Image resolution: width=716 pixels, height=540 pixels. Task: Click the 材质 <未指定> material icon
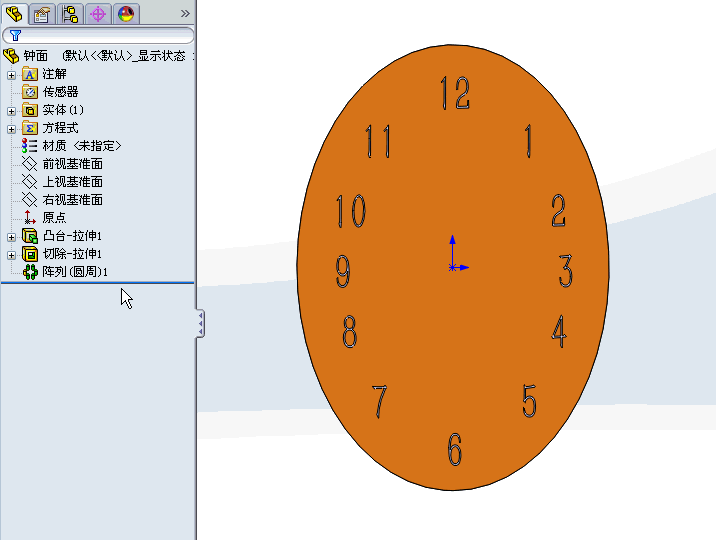(x=30, y=146)
